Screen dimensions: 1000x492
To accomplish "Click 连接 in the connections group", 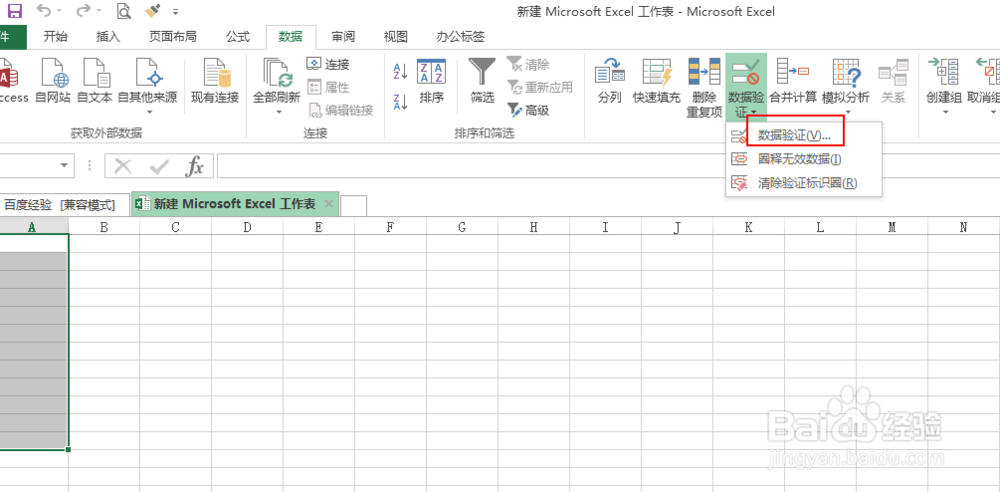I will click(328, 64).
